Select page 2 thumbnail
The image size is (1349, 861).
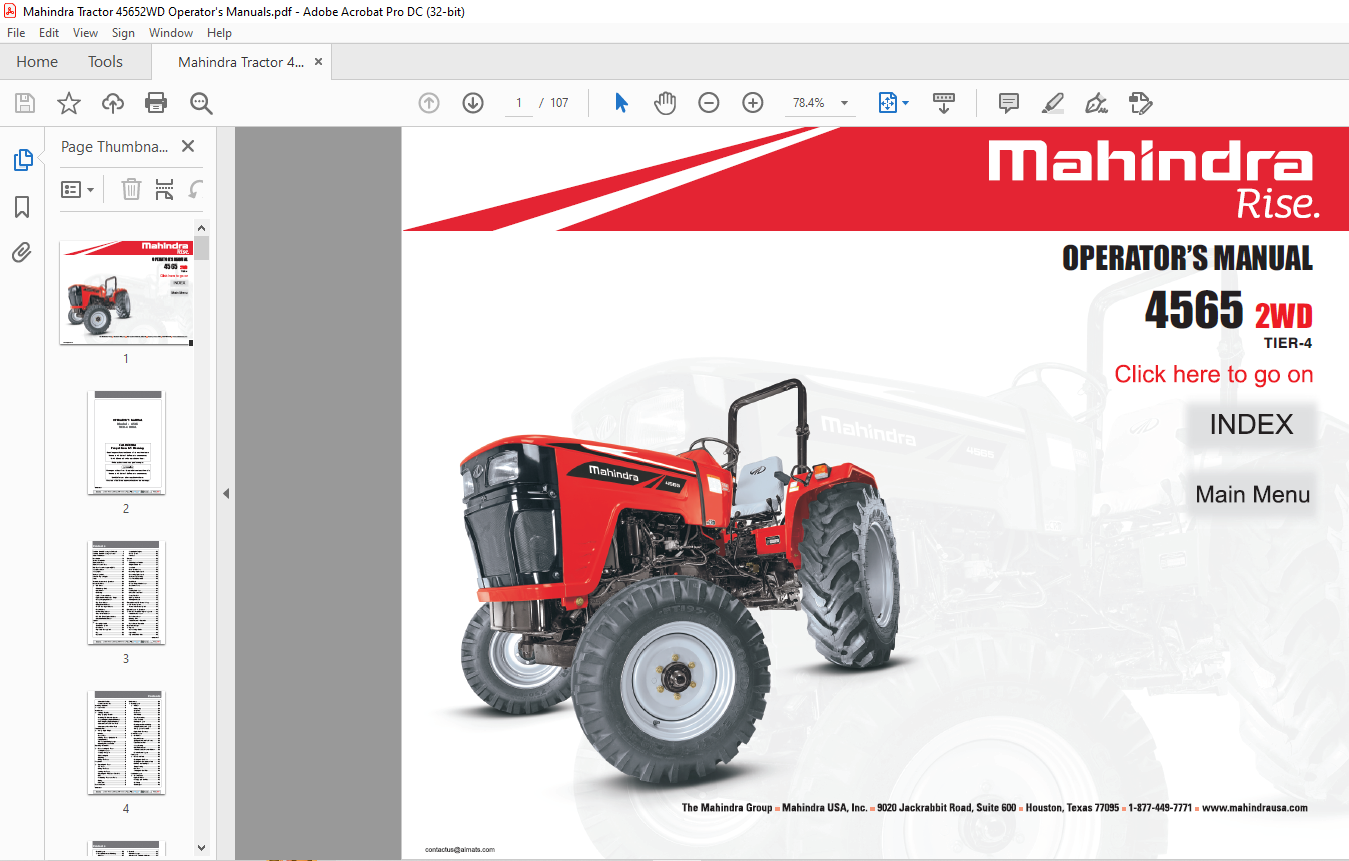(126, 443)
